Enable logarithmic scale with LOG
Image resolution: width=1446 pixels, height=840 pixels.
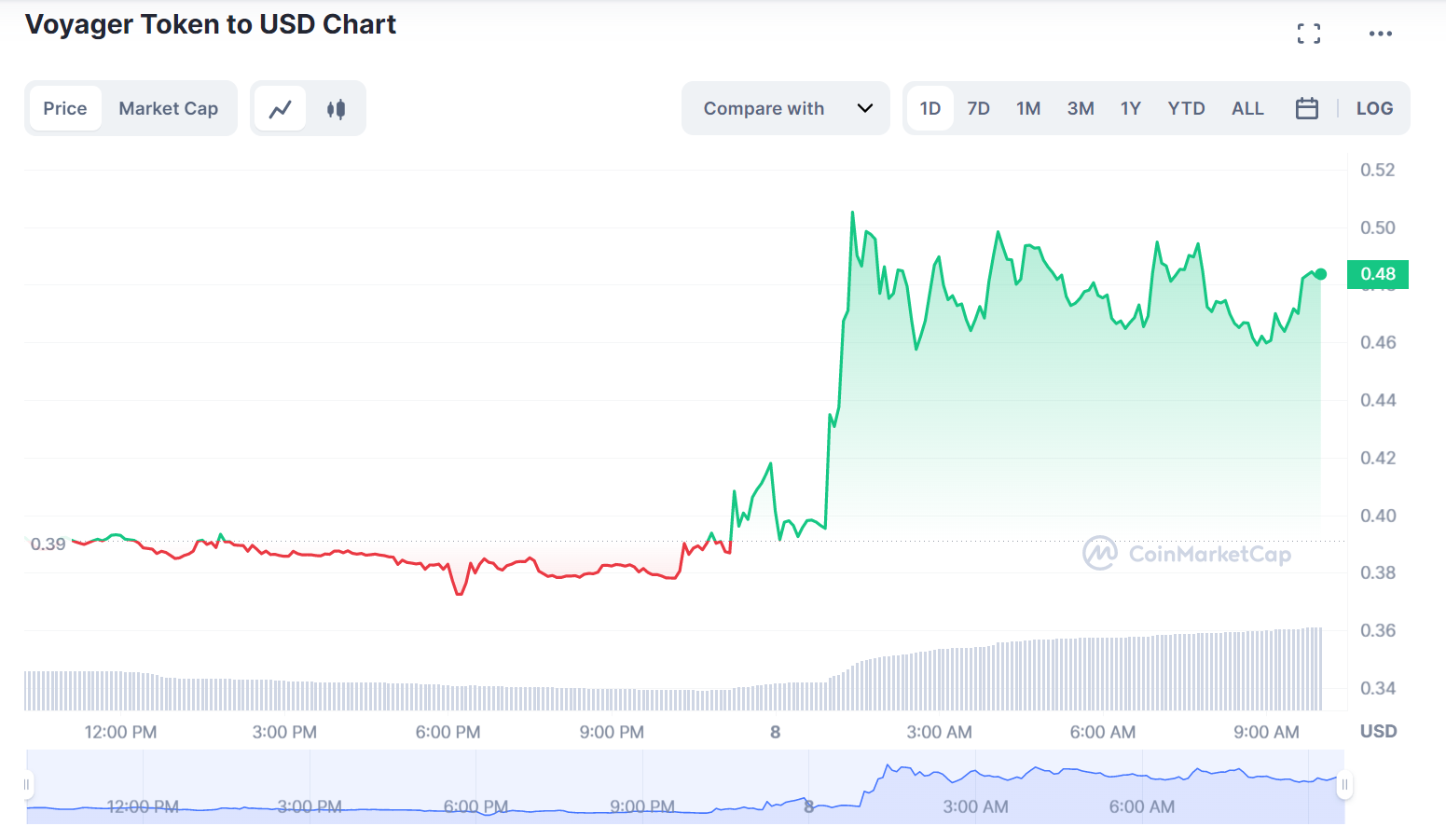coord(1375,108)
